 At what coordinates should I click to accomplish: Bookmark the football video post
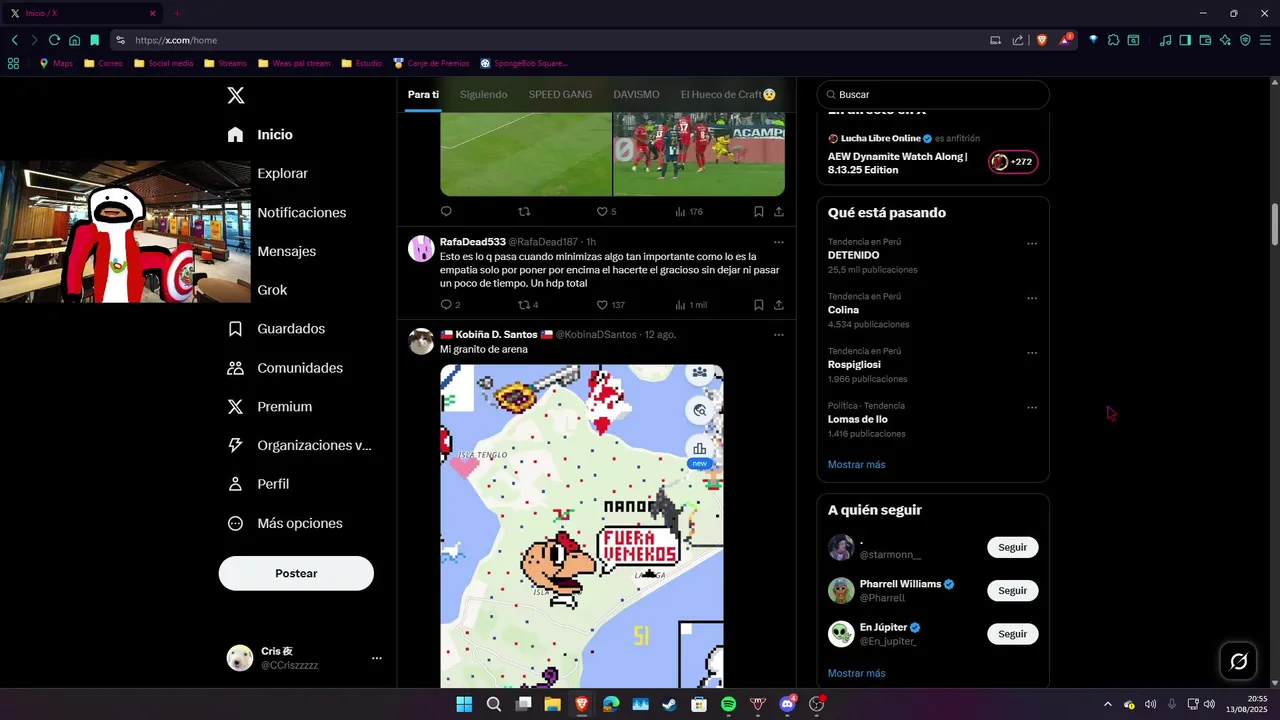tap(759, 211)
